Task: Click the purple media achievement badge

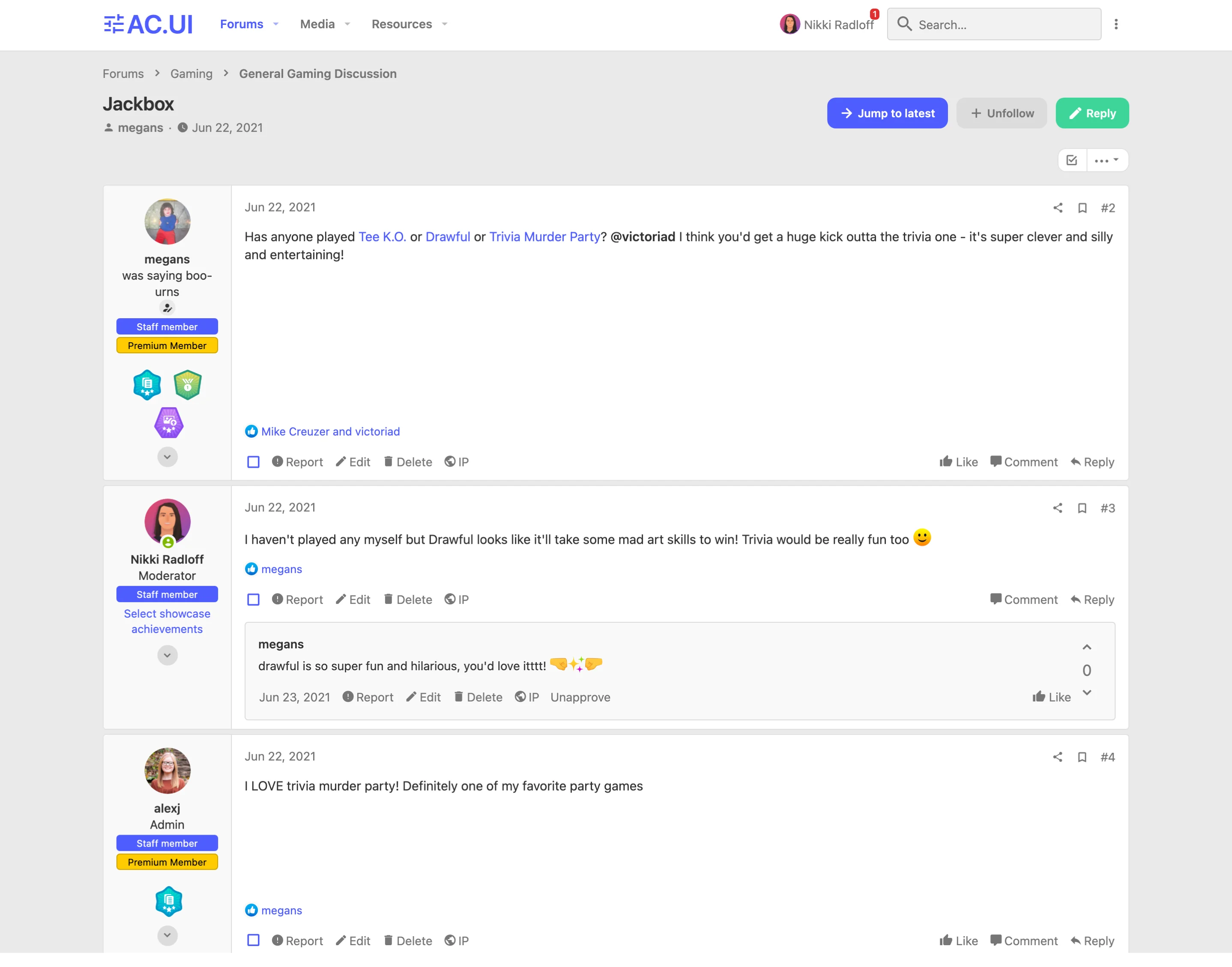Action: (169, 422)
